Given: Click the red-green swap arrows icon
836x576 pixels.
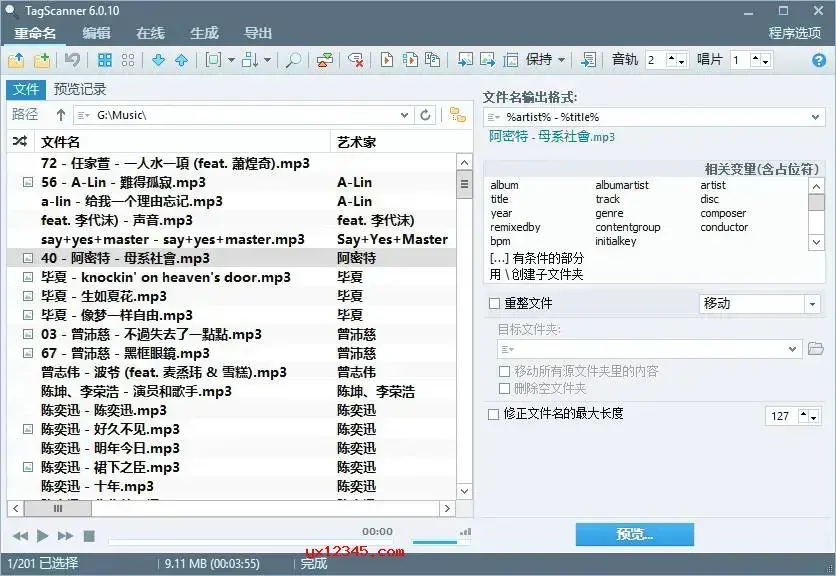Looking at the screenshot, I should [x=324, y=60].
